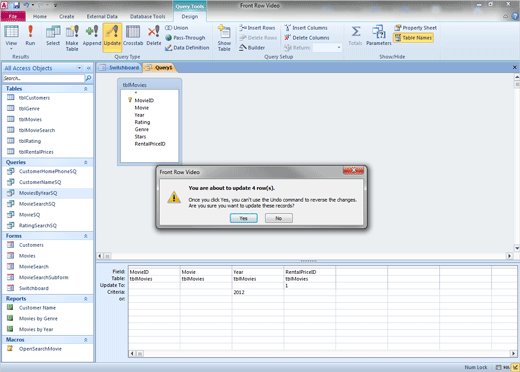Viewport: 520px width, 372px height.
Task: Run the query with the Run icon
Action: [30, 36]
